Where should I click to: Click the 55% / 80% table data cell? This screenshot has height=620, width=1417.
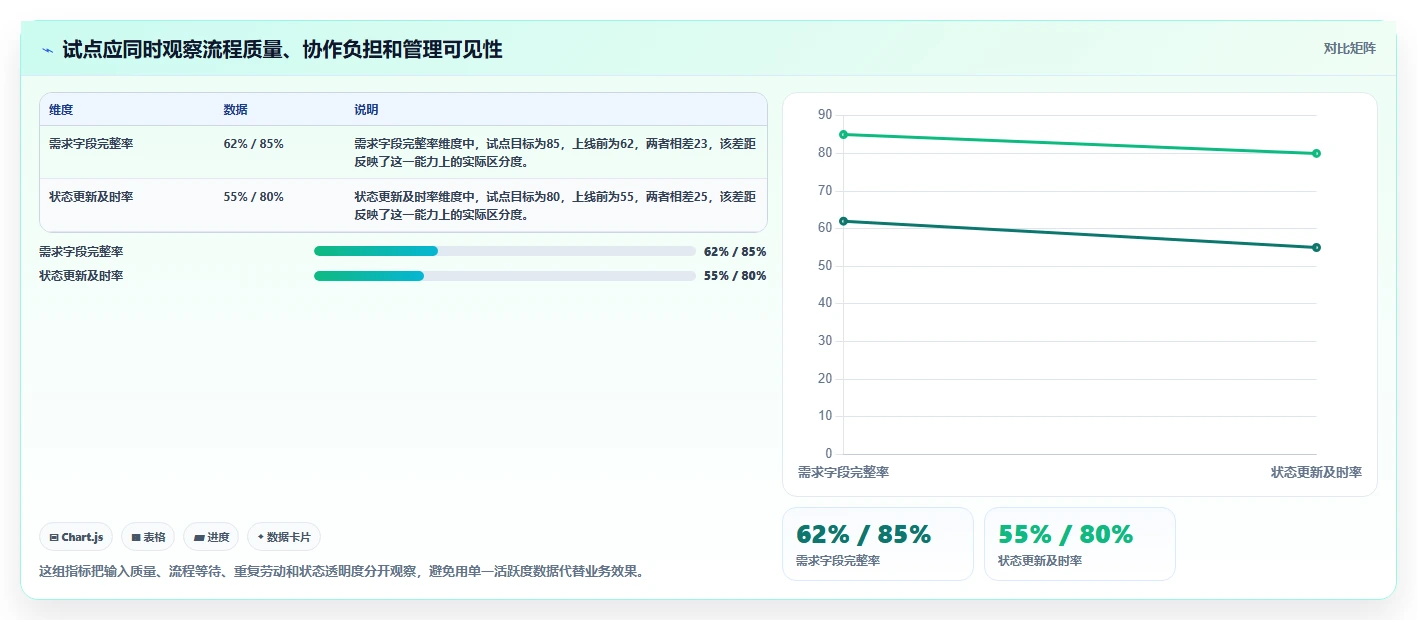pos(254,197)
